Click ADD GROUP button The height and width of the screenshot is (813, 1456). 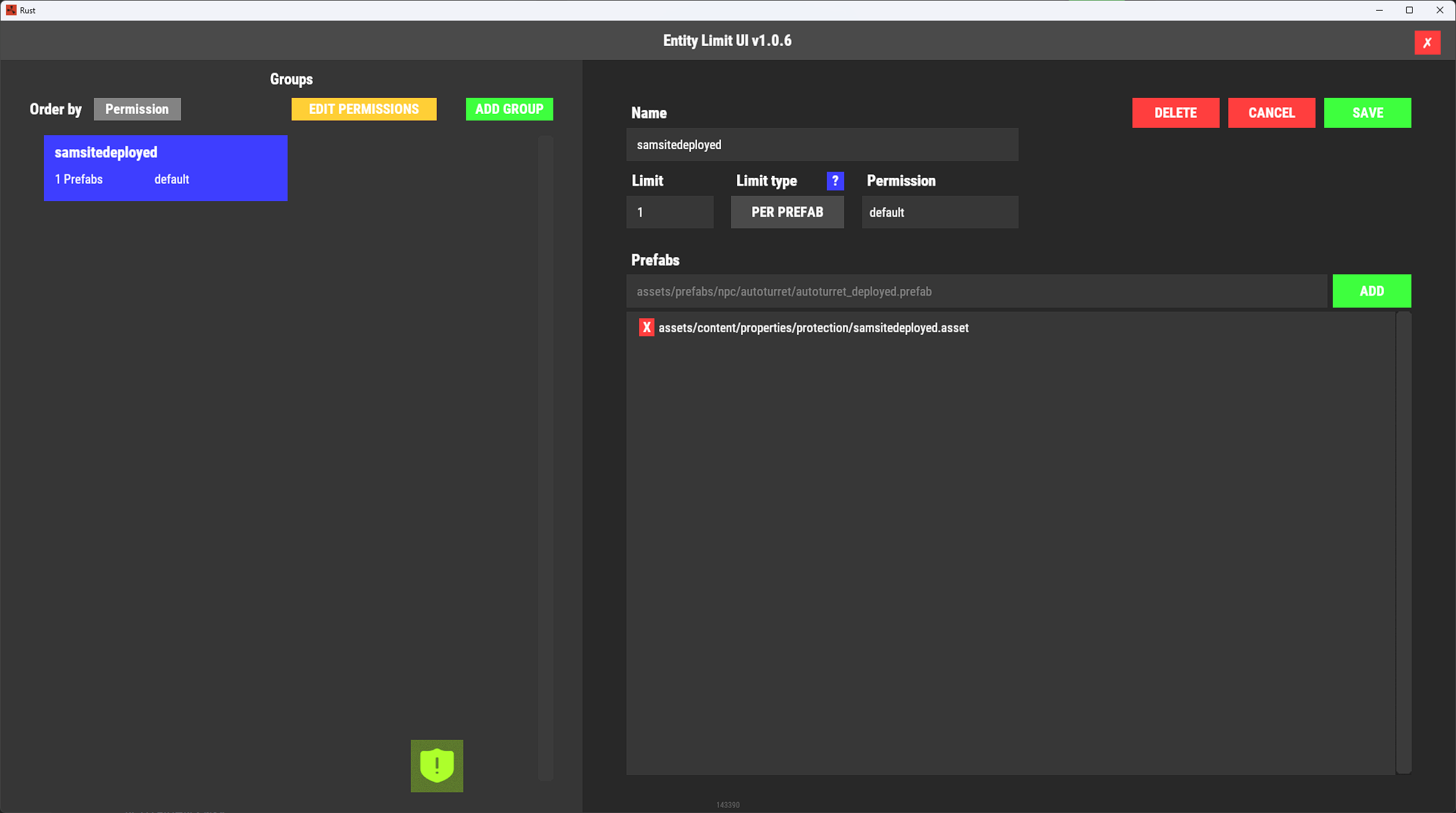click(509, 109)
